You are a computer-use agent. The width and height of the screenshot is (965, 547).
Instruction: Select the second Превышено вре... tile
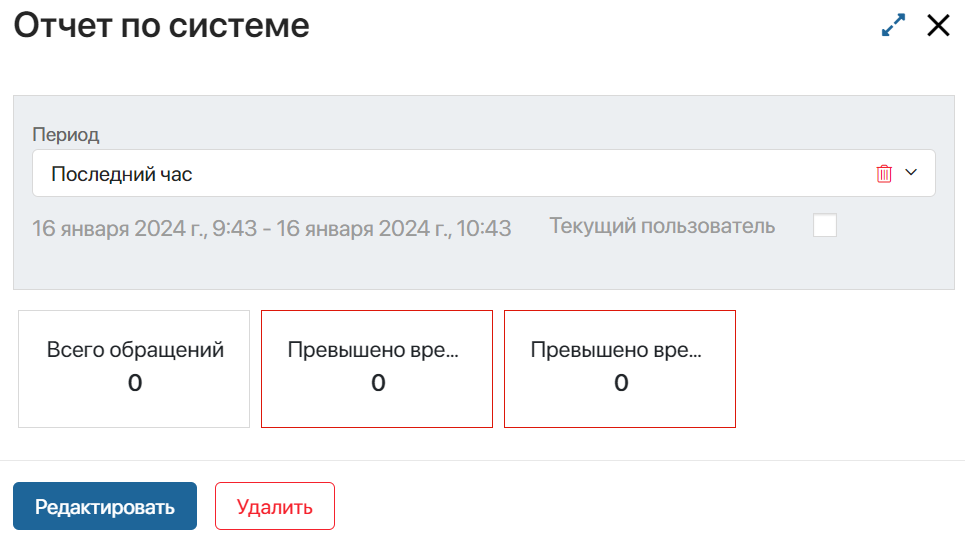click(620, 369)
